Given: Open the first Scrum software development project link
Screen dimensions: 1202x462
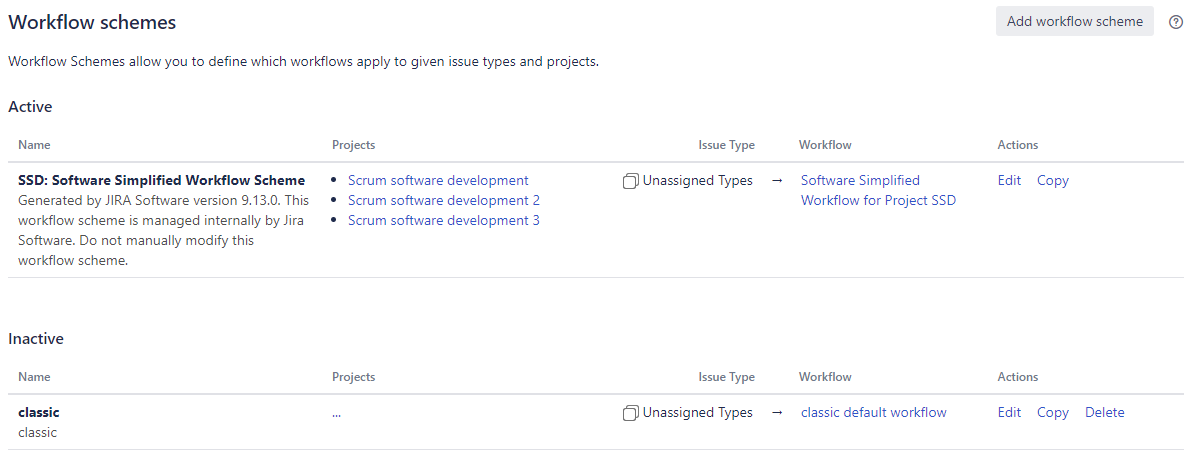Looking at the screenshot, I should coord(438,180).
